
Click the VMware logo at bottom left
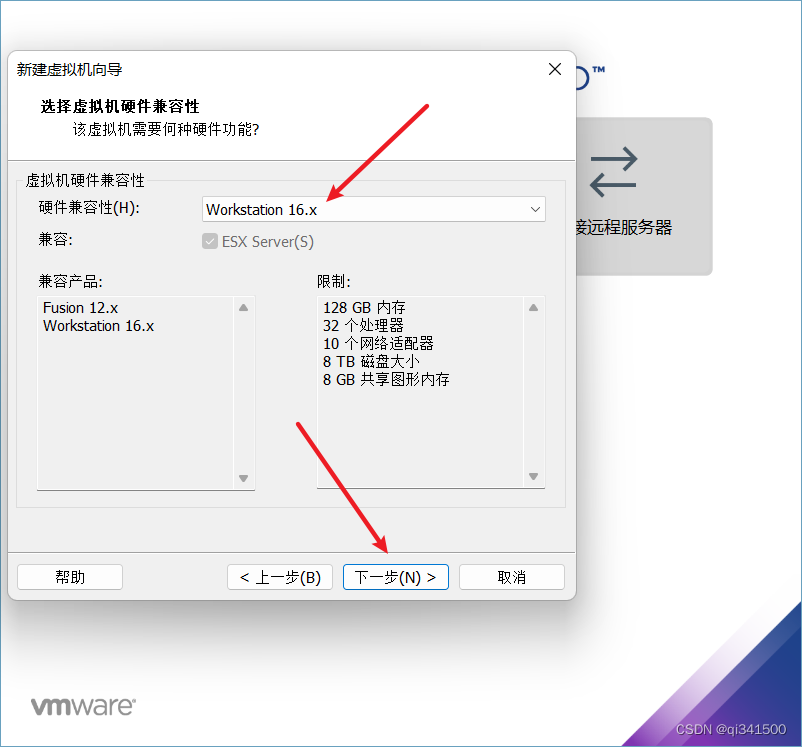83,706
